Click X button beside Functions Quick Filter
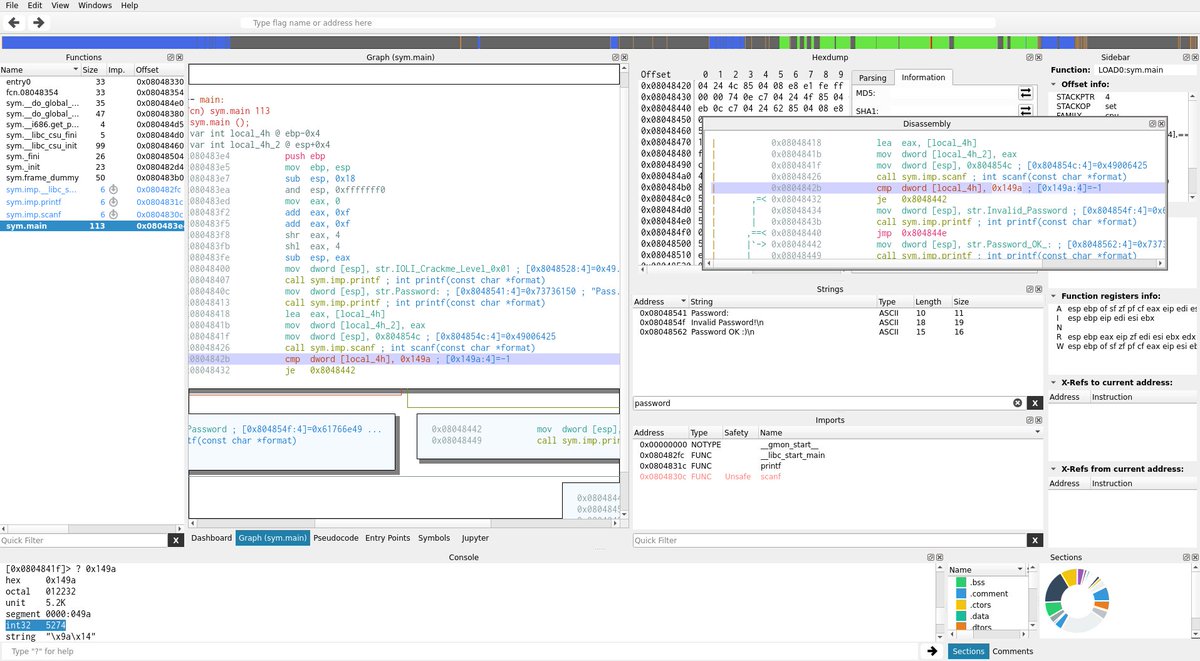 176,540
